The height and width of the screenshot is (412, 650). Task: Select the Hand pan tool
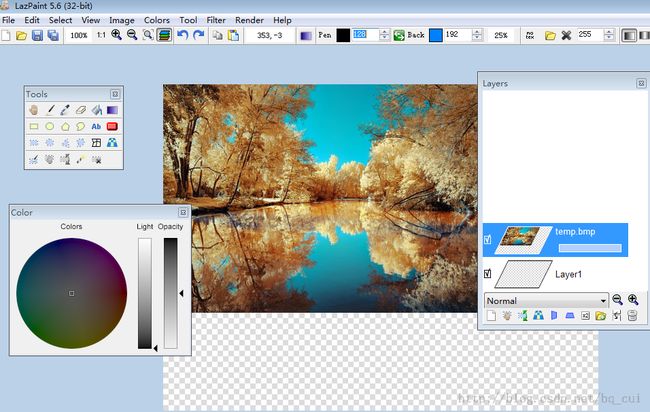[x=33, y=110]
